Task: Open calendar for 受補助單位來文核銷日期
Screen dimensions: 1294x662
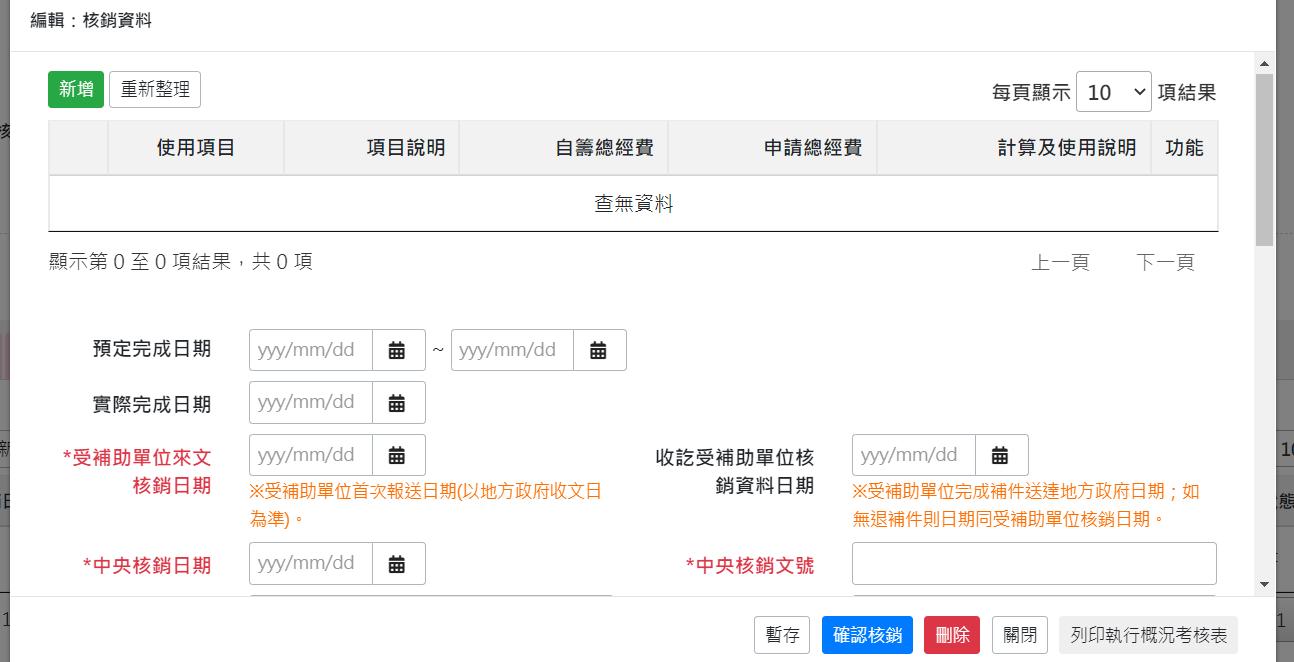Action: (x=398, y=455)
